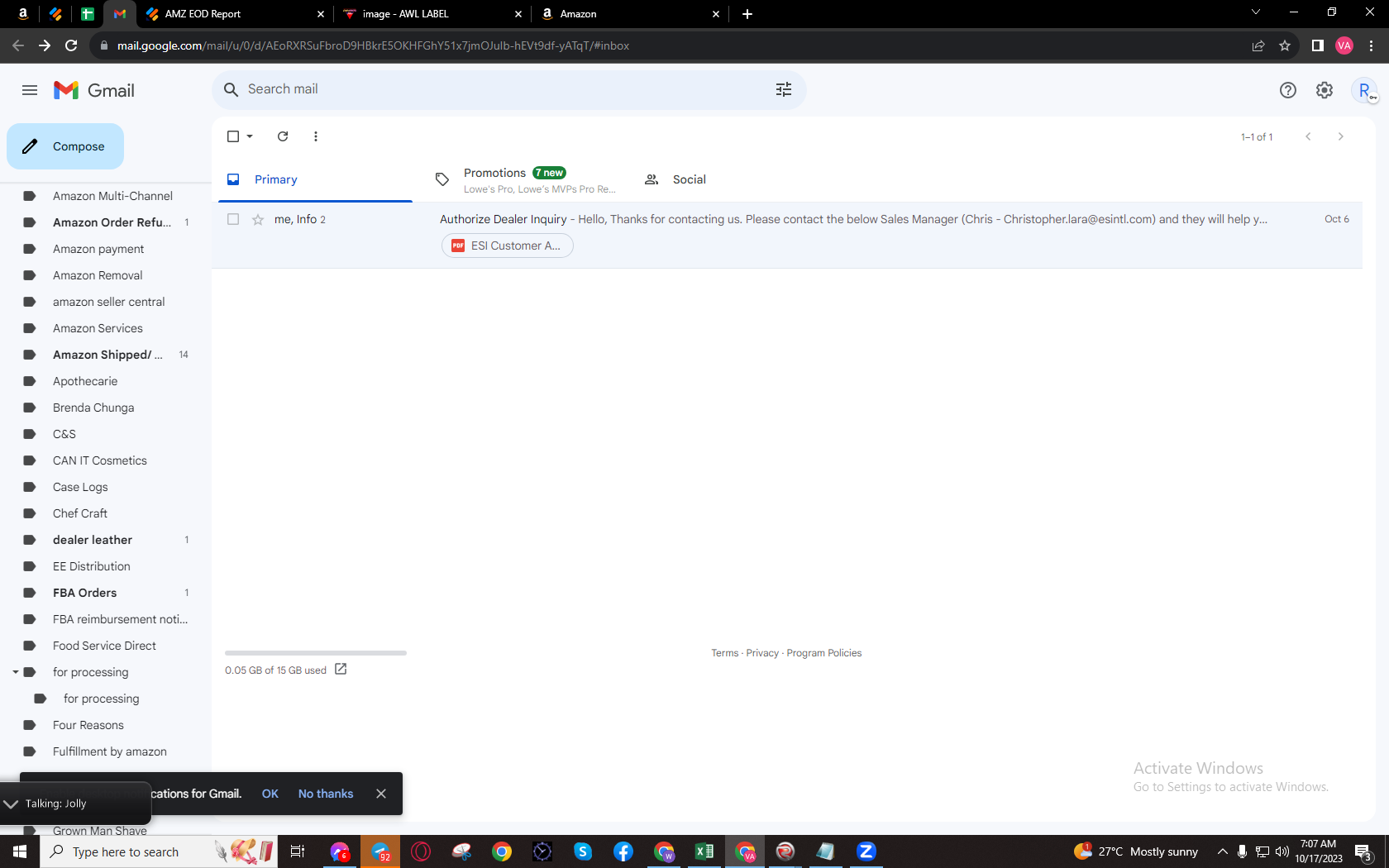Open Gmail Settings gear
Image resolution: width=1389 pixels, height=868 pixels.
[1325, 90]
